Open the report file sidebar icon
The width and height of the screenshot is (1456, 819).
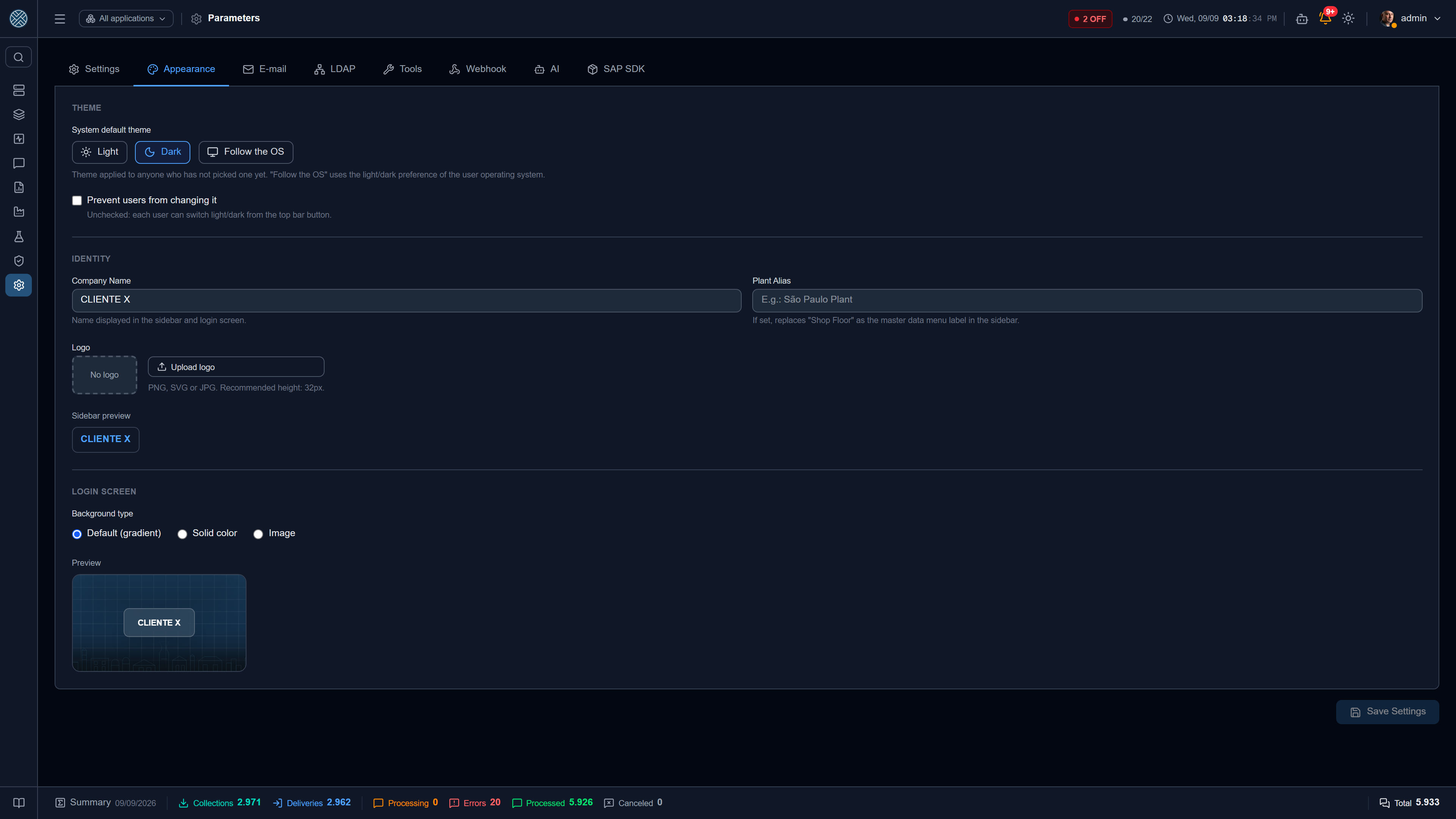click(x=19, y=188)
